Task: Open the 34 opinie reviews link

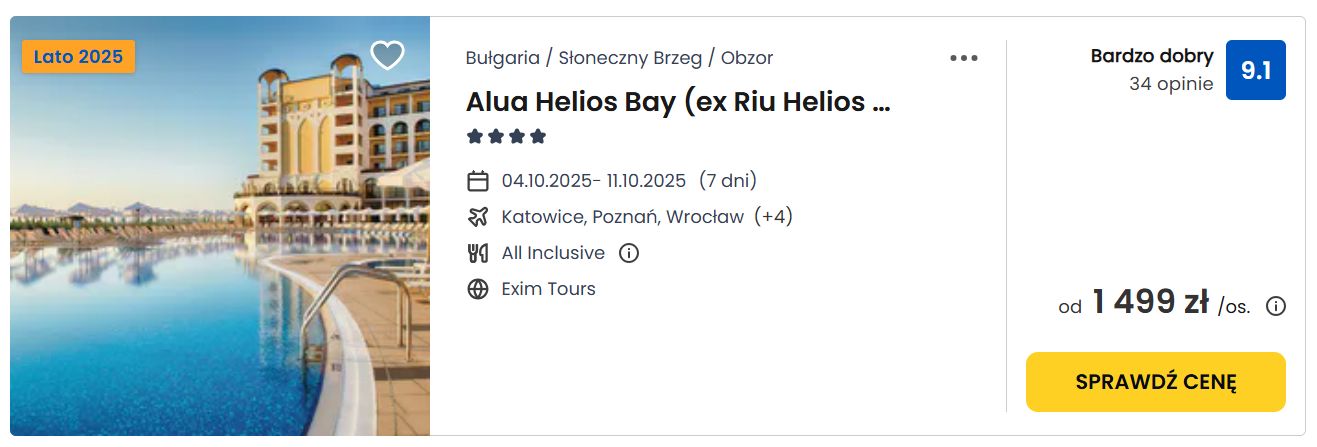Action: click(x=1171, y=84)
